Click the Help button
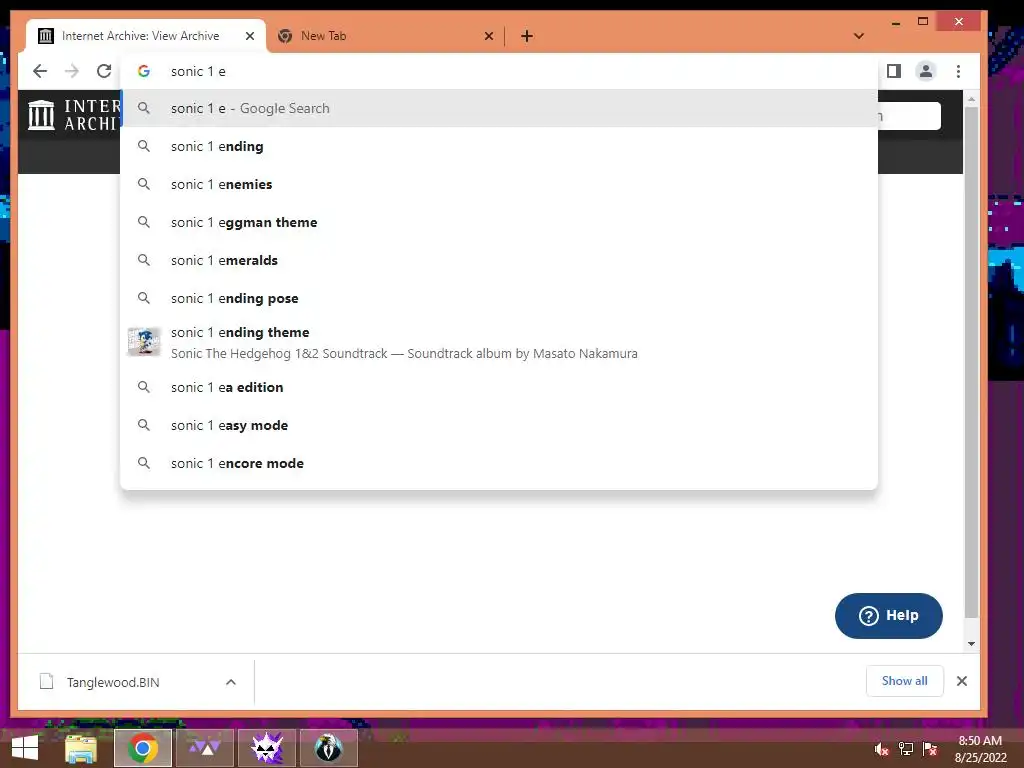1024x768 pixels. (888, 615)
